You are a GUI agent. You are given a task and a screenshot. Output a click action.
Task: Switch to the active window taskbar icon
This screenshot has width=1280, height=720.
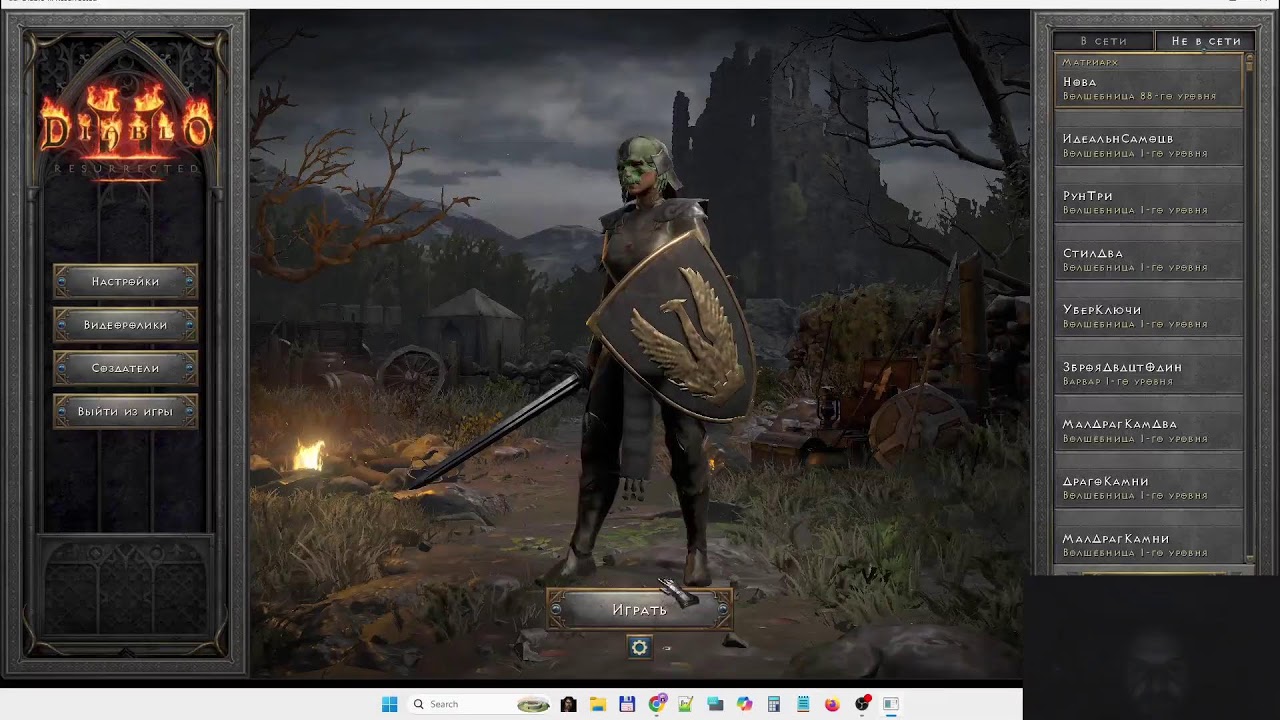click(891, 704)
